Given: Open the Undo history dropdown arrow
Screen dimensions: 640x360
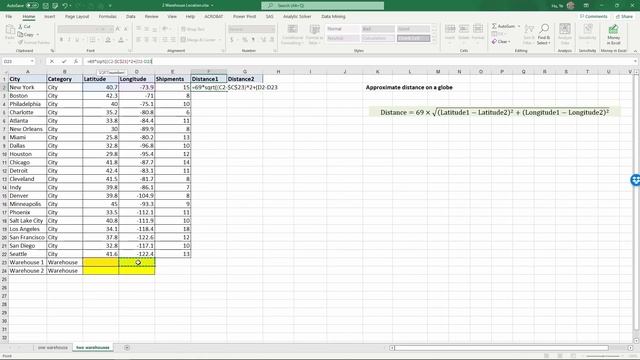Looking at the screenshot, I should [71, 6].
